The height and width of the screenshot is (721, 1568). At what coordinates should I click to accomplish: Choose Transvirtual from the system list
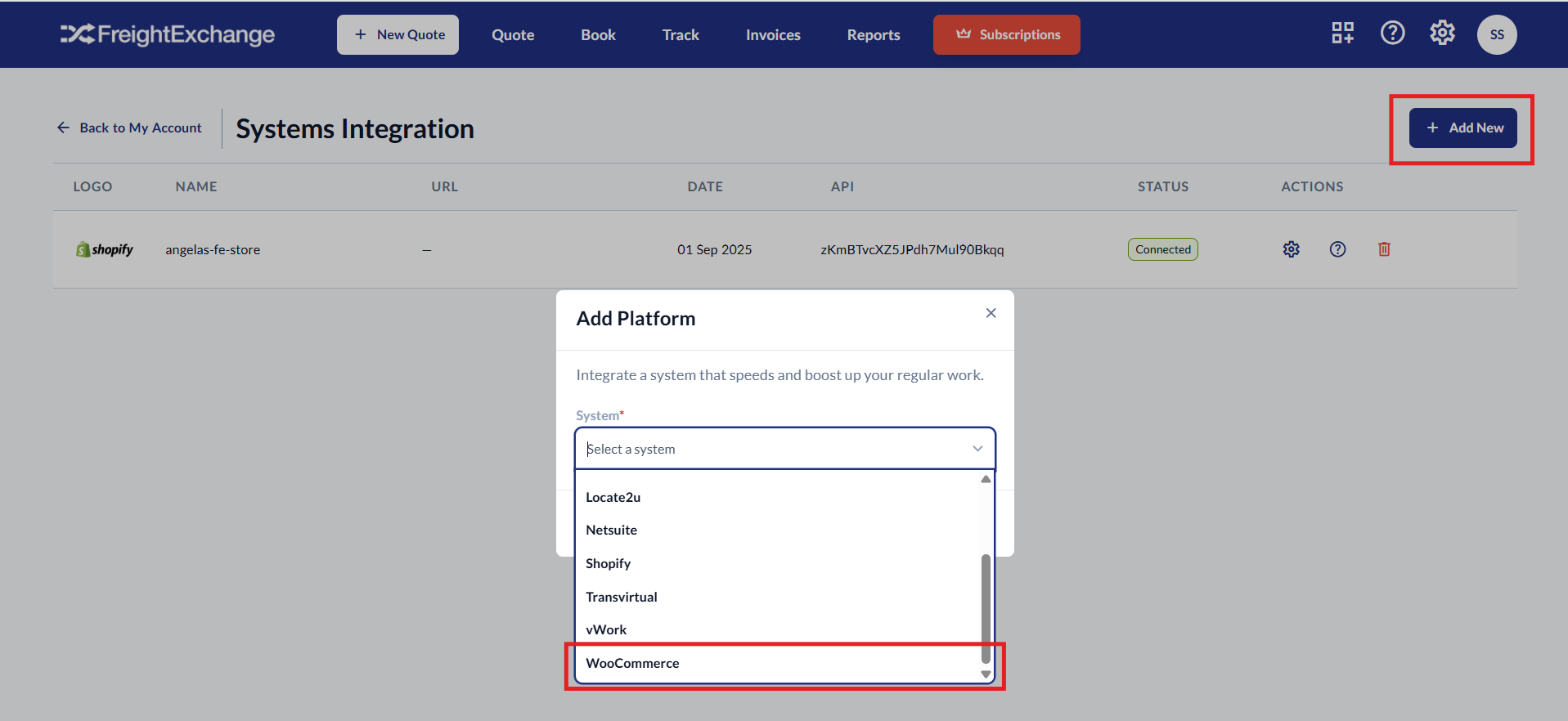pyautogui.click(x=778, y=597)
